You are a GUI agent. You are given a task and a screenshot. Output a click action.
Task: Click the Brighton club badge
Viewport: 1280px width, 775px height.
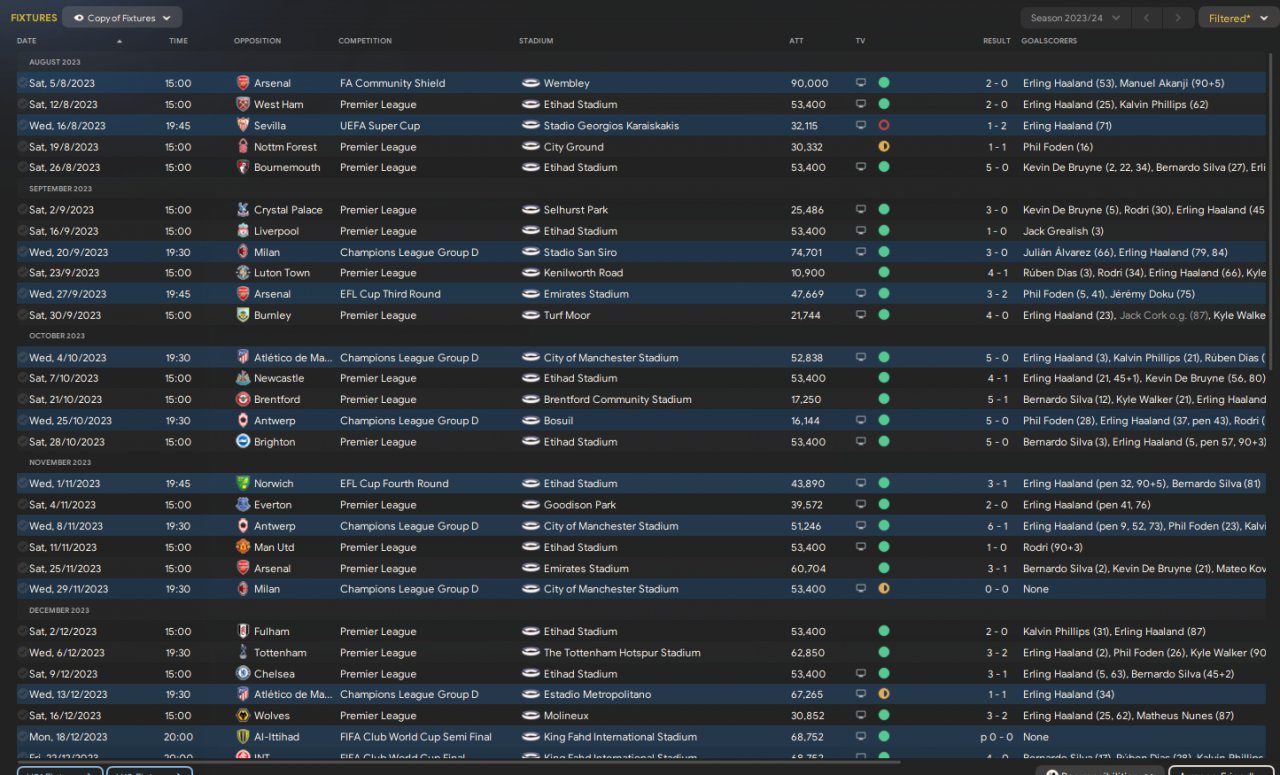[243, 441]
